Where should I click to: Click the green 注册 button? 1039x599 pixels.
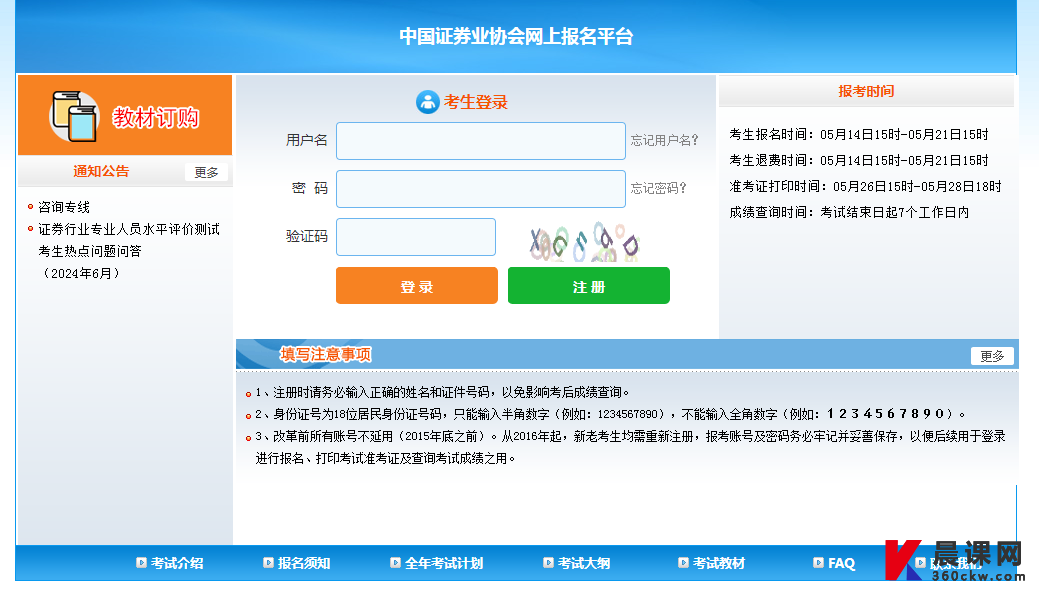[x=588, y=286]
